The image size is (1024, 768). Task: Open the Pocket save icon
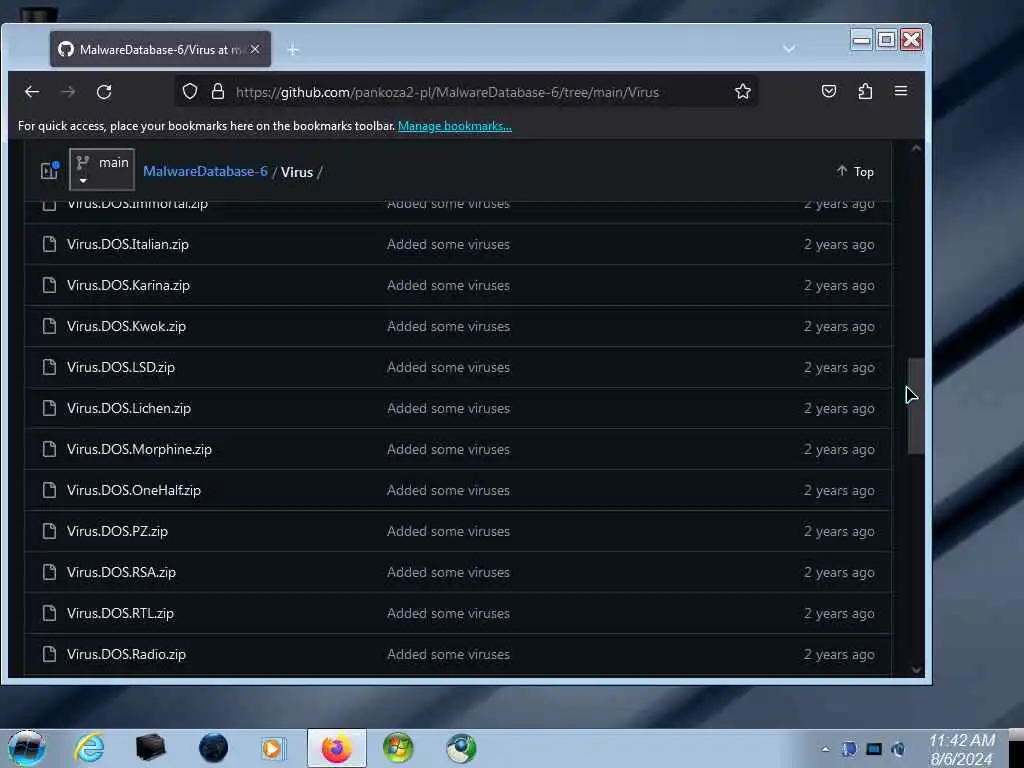(x=829, y=91)
